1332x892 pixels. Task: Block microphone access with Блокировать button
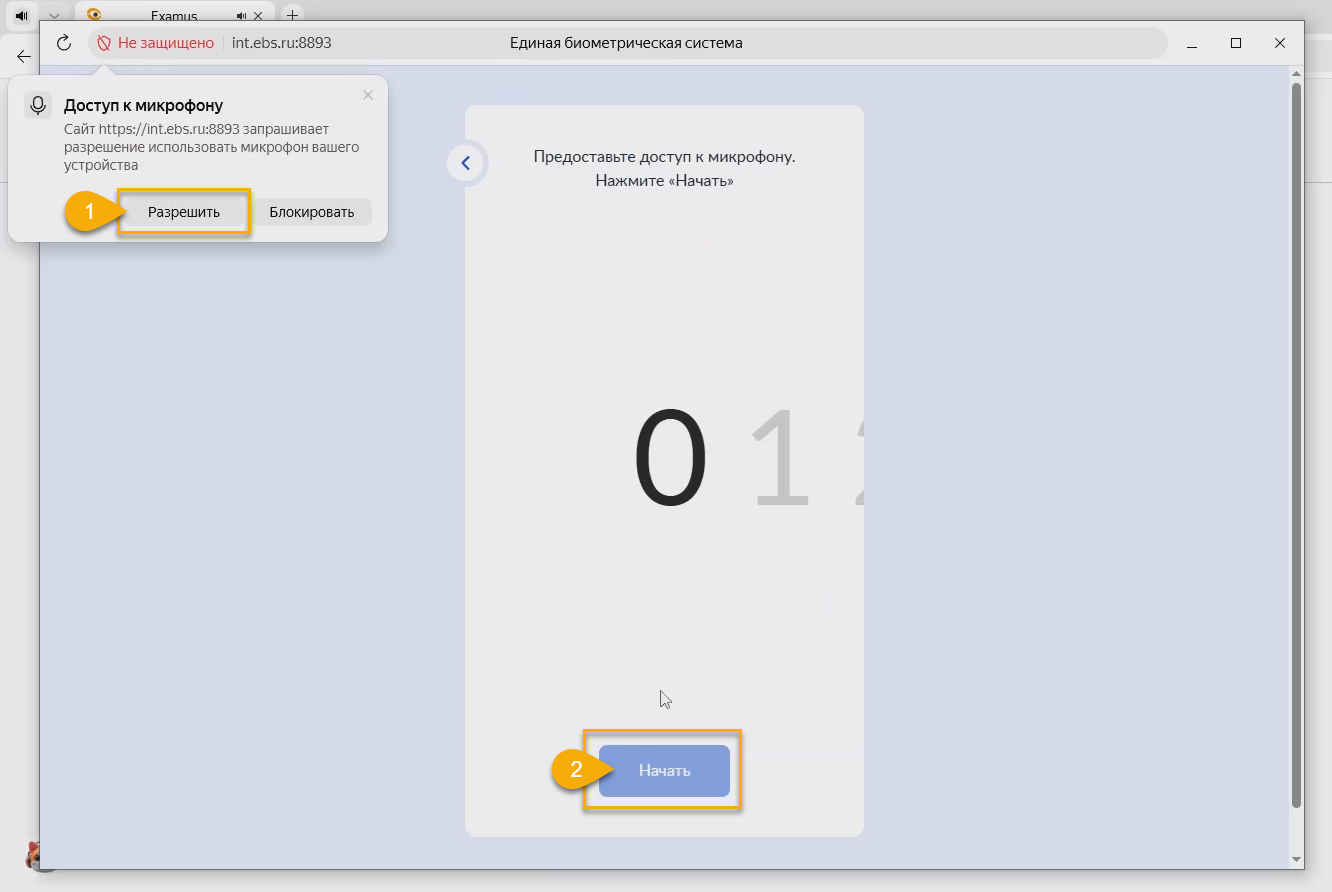tap(311, 212)
